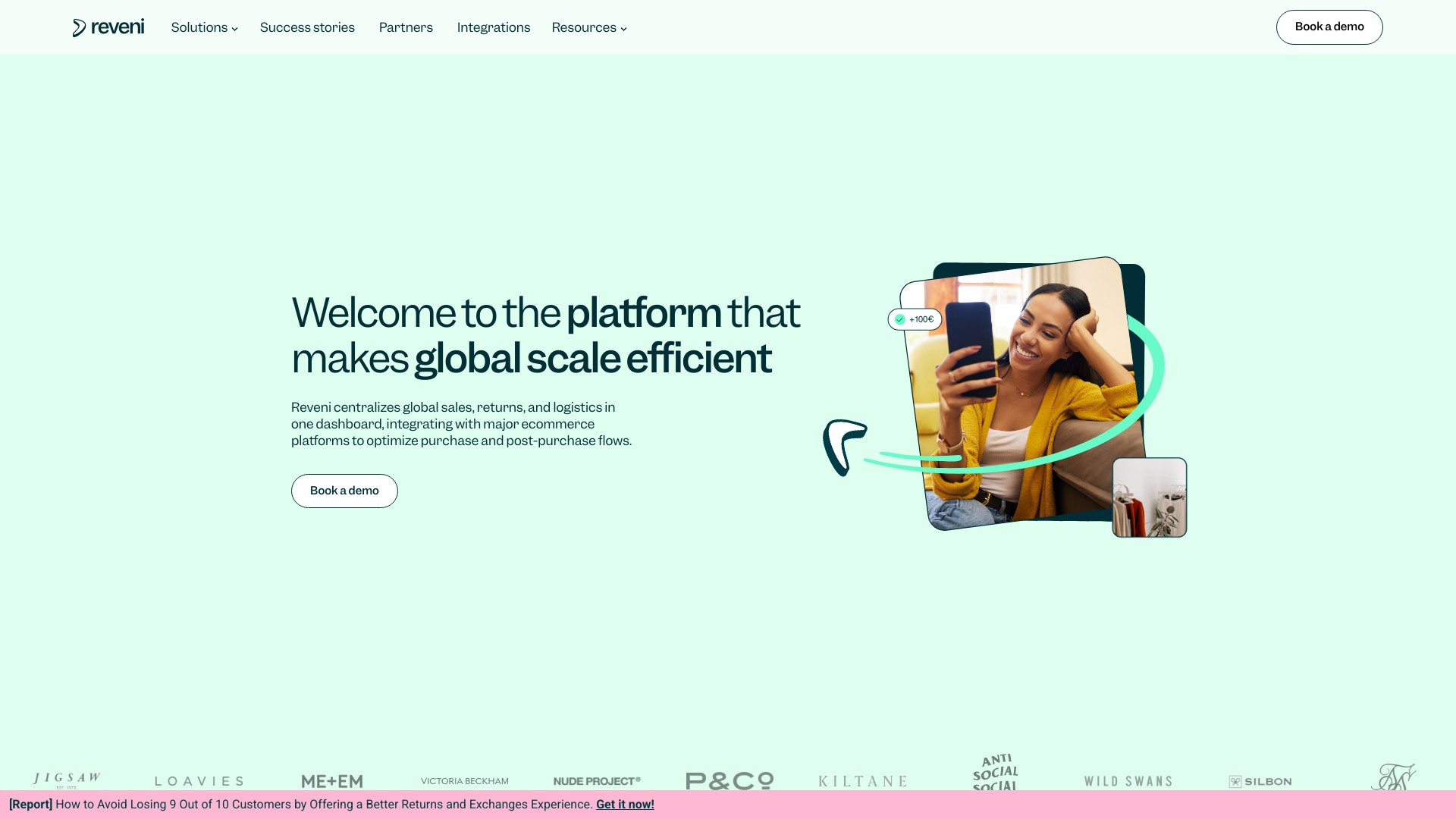Click the Silbon brand logo
The width and height of the screenshot is (1456, 819).
click(x=1260, y=781)
